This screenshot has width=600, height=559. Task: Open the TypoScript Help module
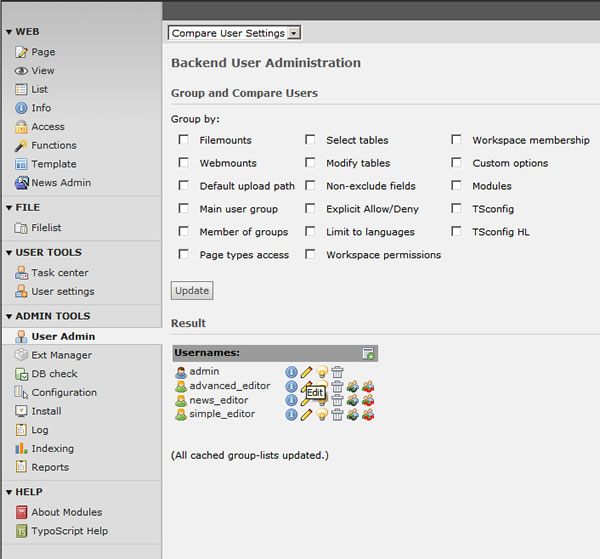pos(69,531)
